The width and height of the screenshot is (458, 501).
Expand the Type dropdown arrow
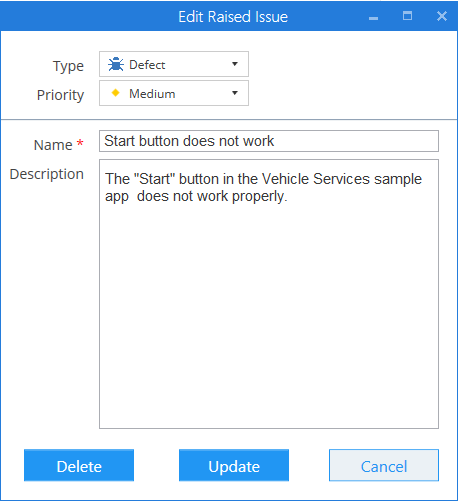point(235,64)
